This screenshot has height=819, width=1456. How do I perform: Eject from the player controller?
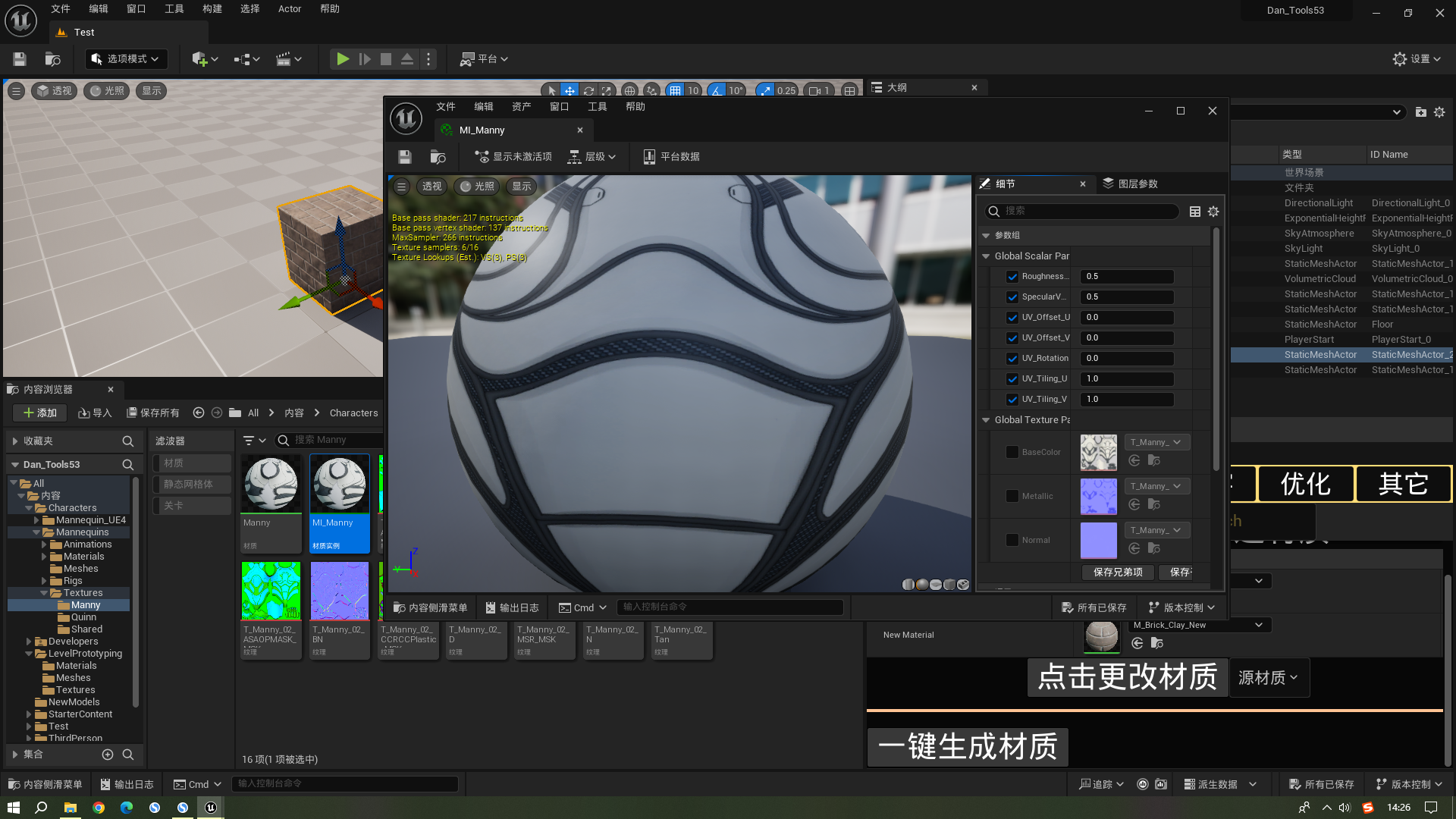tap(407, 59)
